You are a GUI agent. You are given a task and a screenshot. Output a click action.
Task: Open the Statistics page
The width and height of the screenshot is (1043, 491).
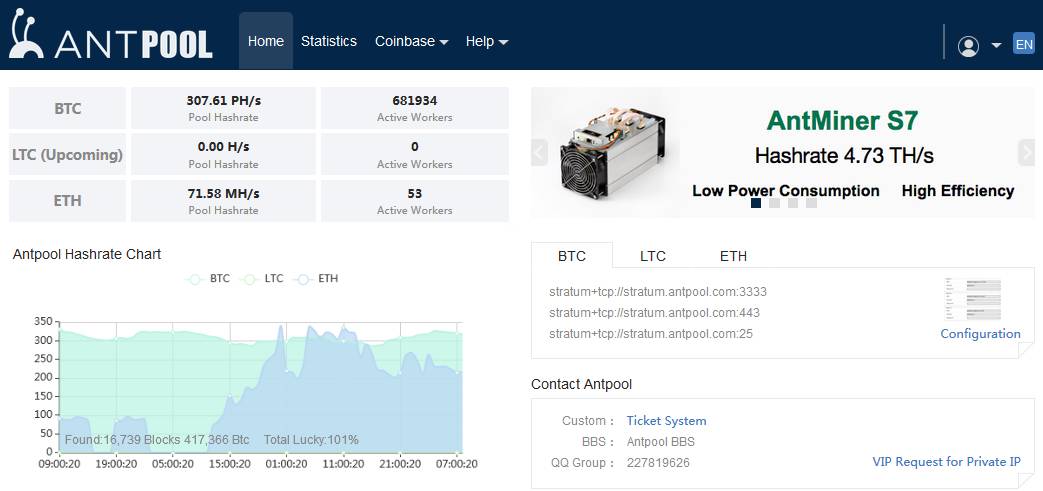[329, 41]
